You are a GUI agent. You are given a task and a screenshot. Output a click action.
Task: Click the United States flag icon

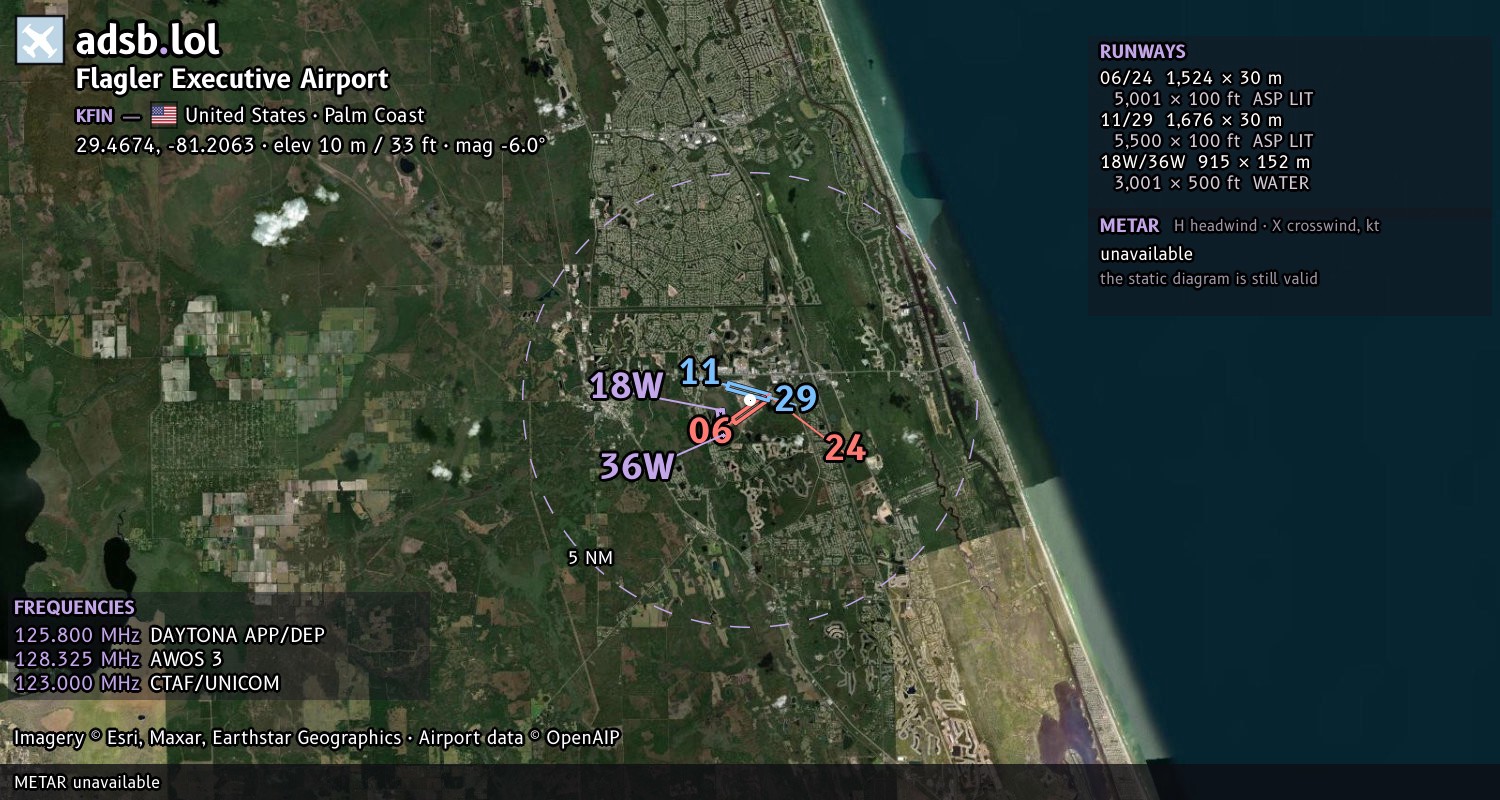click(x=163, y=115)
